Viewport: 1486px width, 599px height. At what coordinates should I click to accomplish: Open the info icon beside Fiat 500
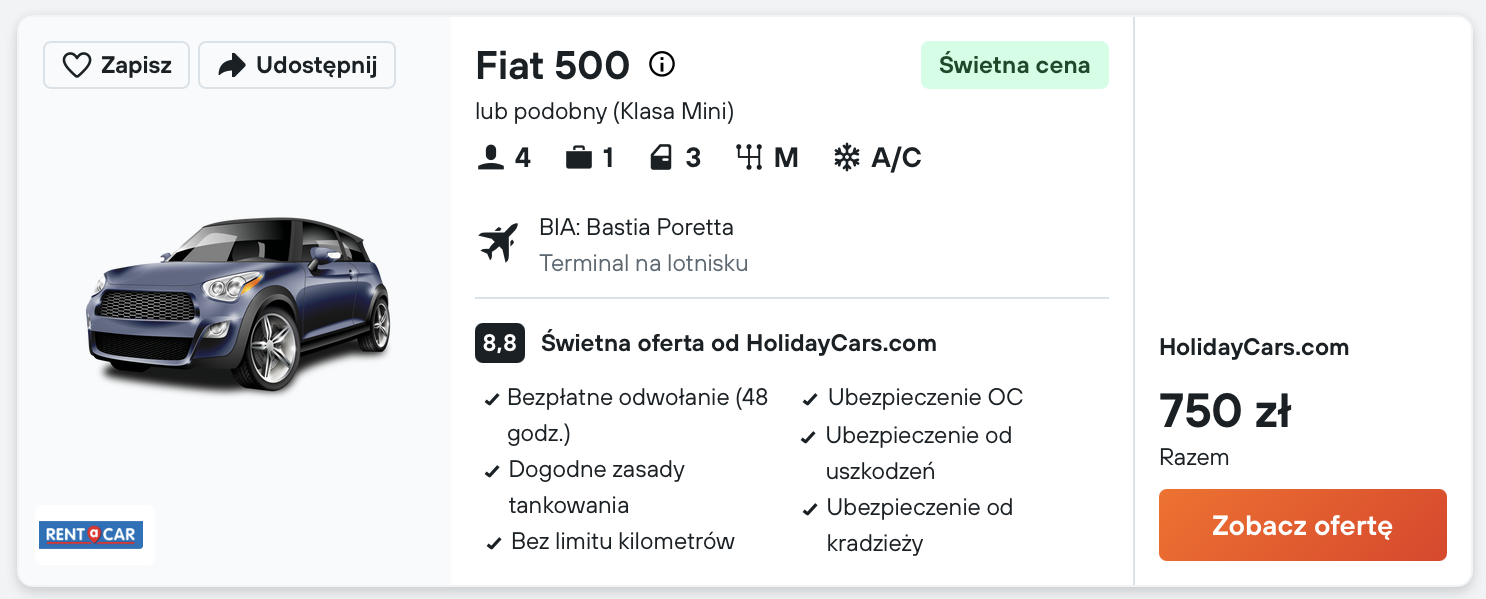[x=662, y=65]
